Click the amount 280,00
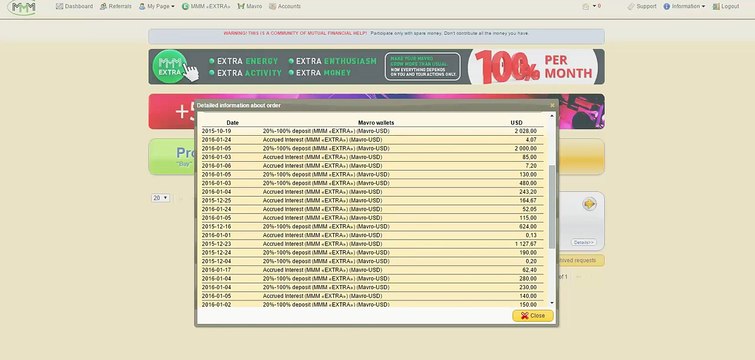The image size is (755, 360). [528, 278]
